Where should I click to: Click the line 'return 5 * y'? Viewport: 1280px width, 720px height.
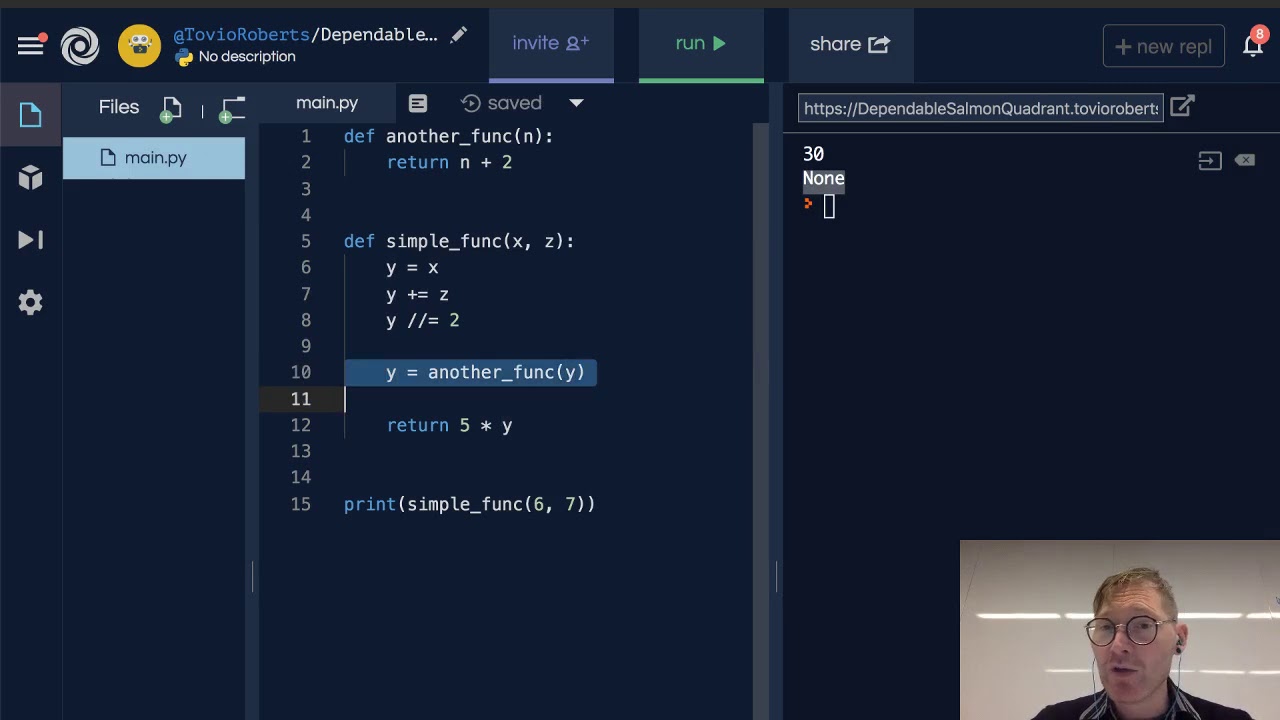click(449, 425)
